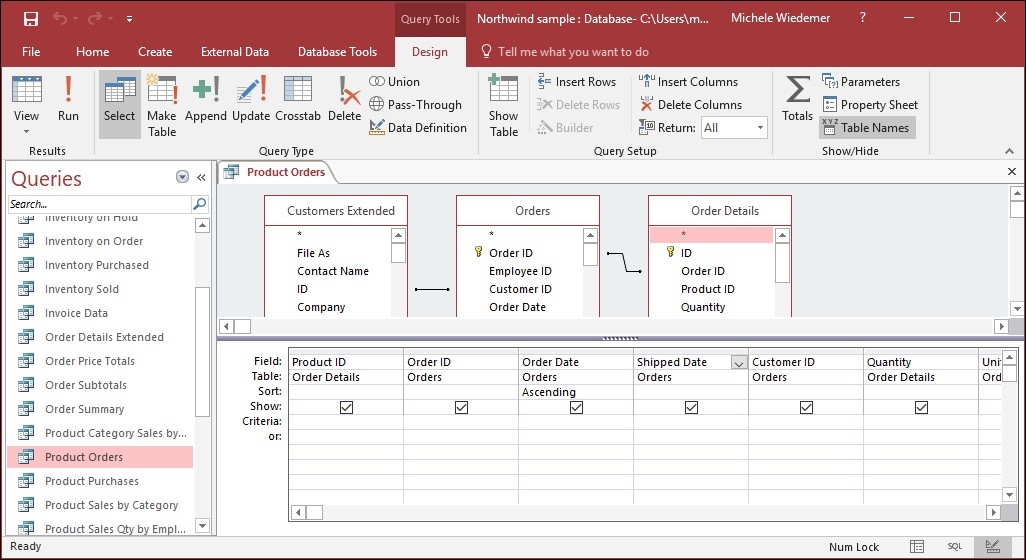The height and width of the screenshot is (560, 1026).
Task: Open the Database Tools ribbon tab
Action: [337, 52]
